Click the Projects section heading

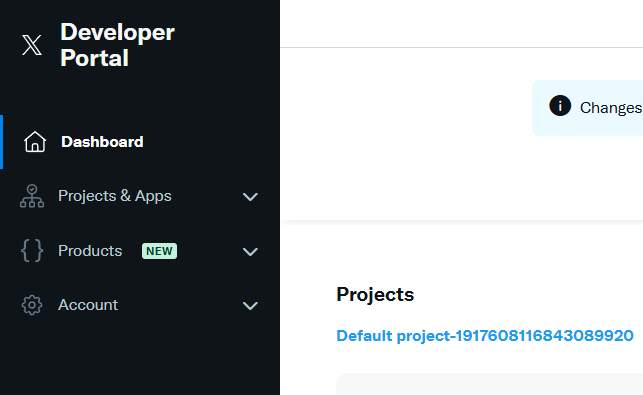(x=375, y=295)
